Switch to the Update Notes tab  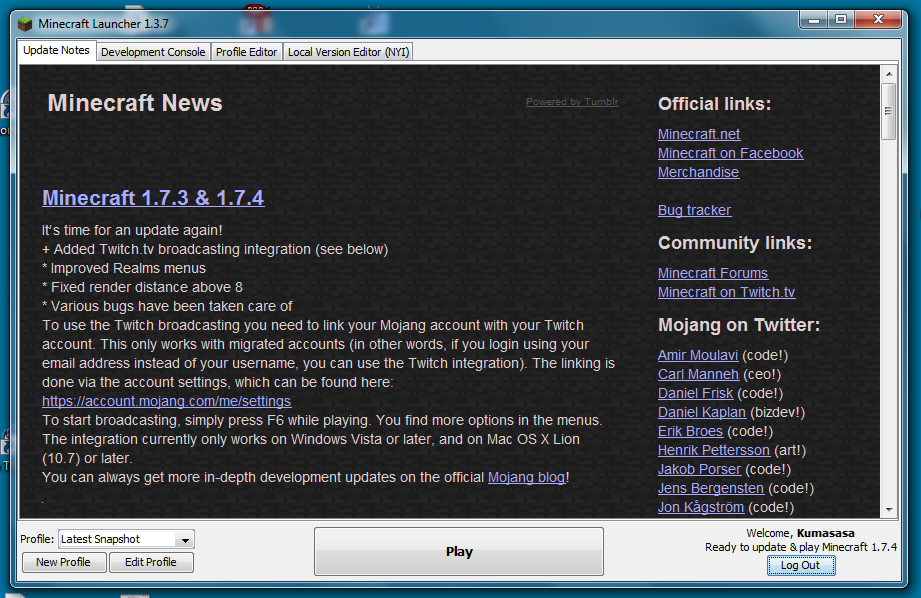[56, 51]
